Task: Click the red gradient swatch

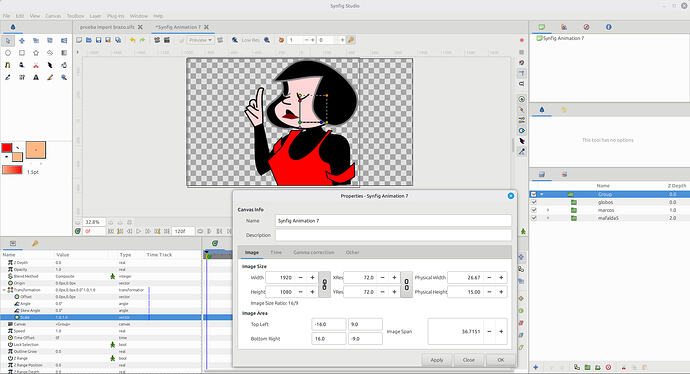Action: [x=12, y=170]
